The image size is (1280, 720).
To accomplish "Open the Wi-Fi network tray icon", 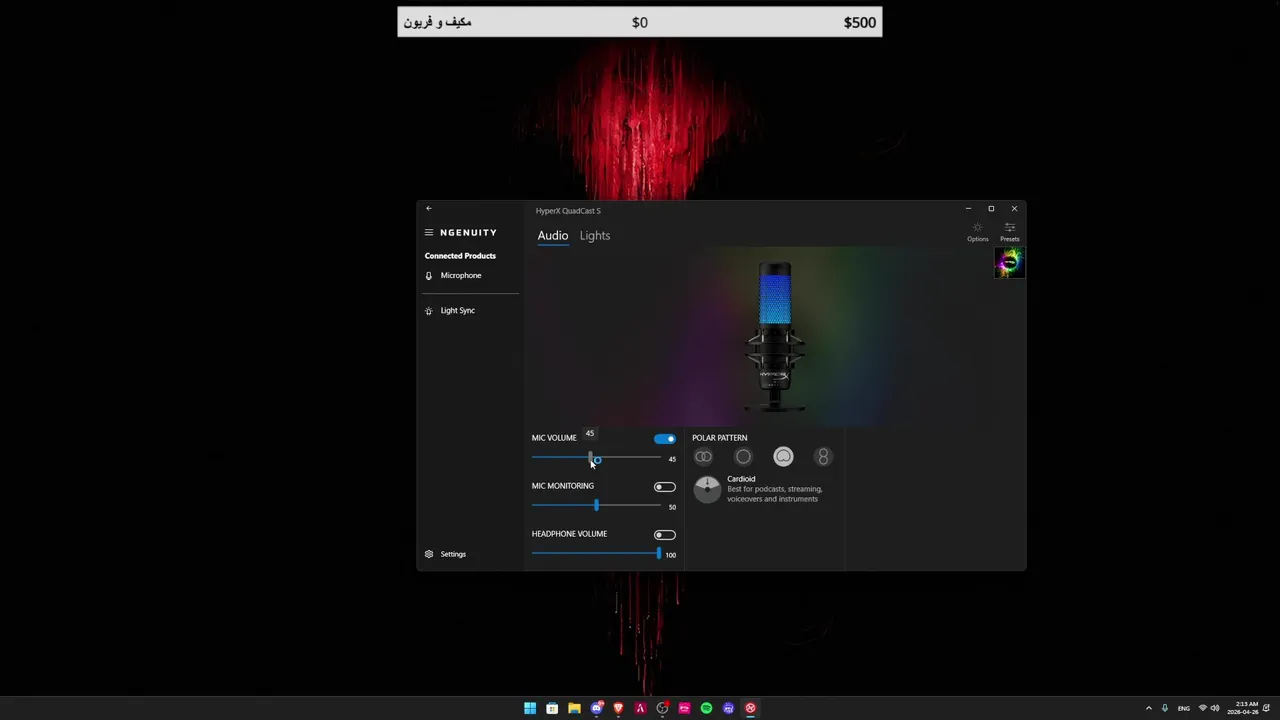I will click(1203, 708).
